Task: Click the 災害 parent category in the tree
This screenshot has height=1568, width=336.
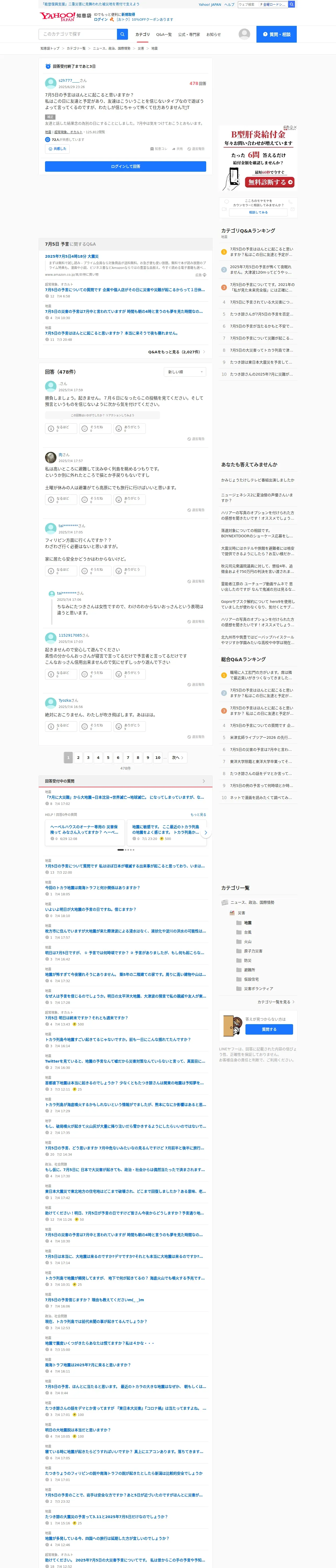Action: (x=242, y=913)
